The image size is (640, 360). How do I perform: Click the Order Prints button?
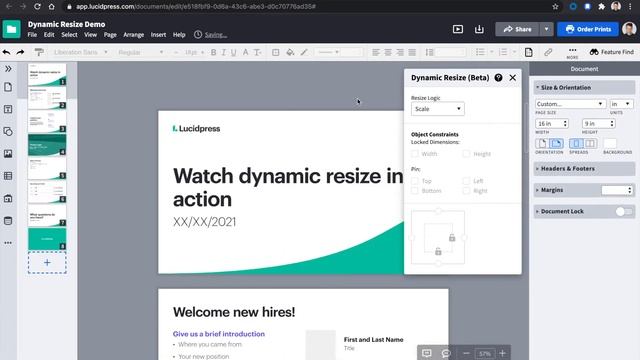[588, 29]
